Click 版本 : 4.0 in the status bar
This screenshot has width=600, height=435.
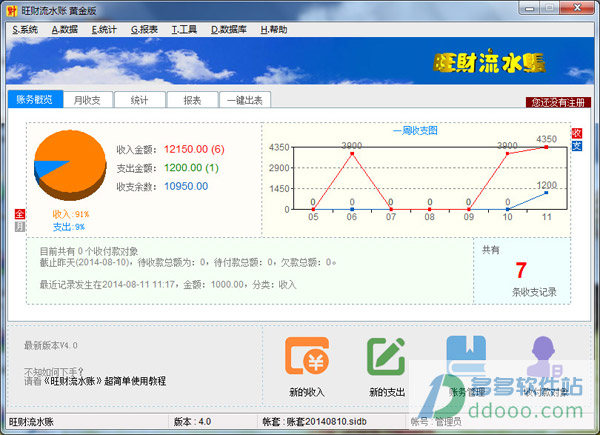(x=192, y=422)
